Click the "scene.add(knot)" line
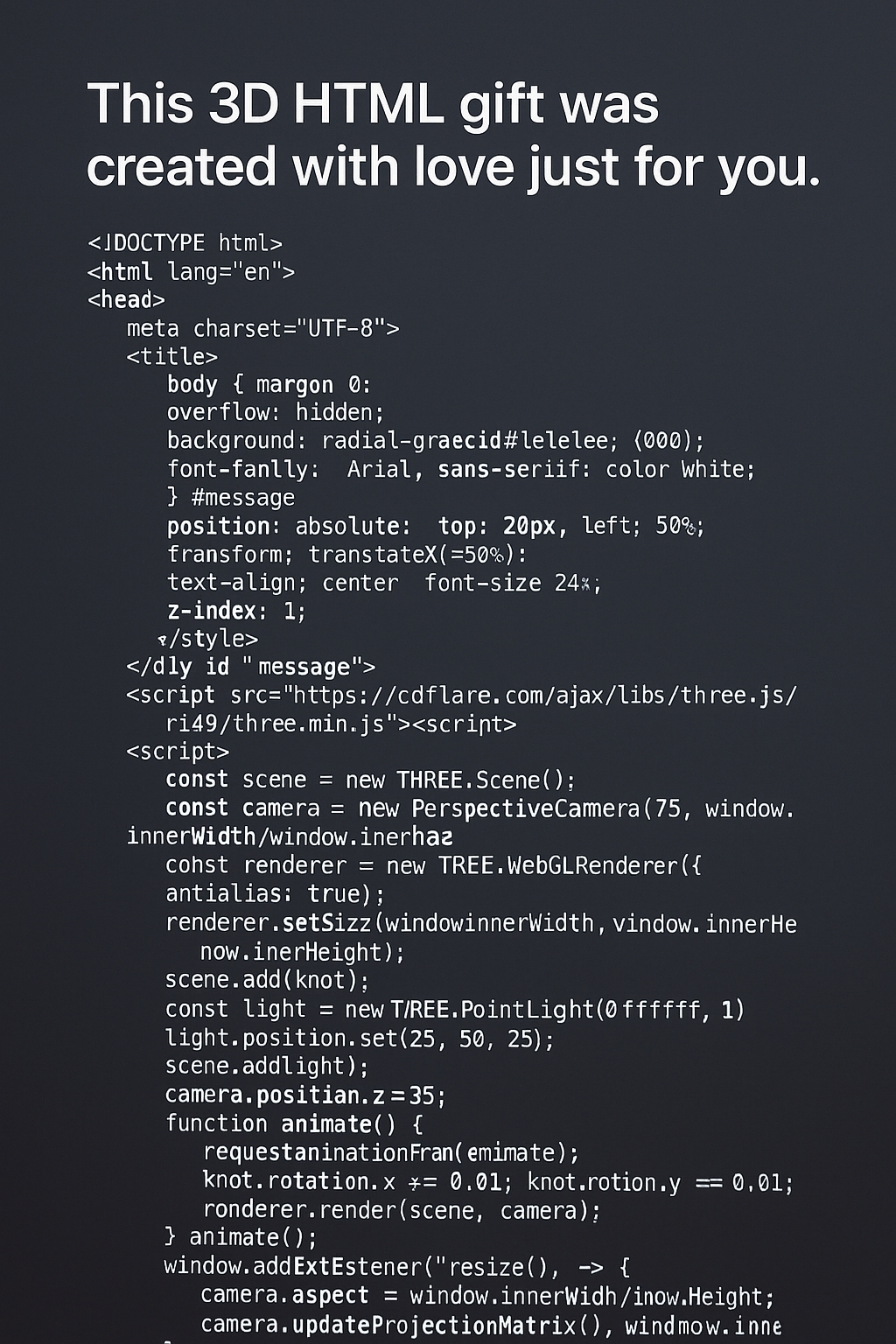The width and height of the screenshot is (896, 1344). [267, 980]
